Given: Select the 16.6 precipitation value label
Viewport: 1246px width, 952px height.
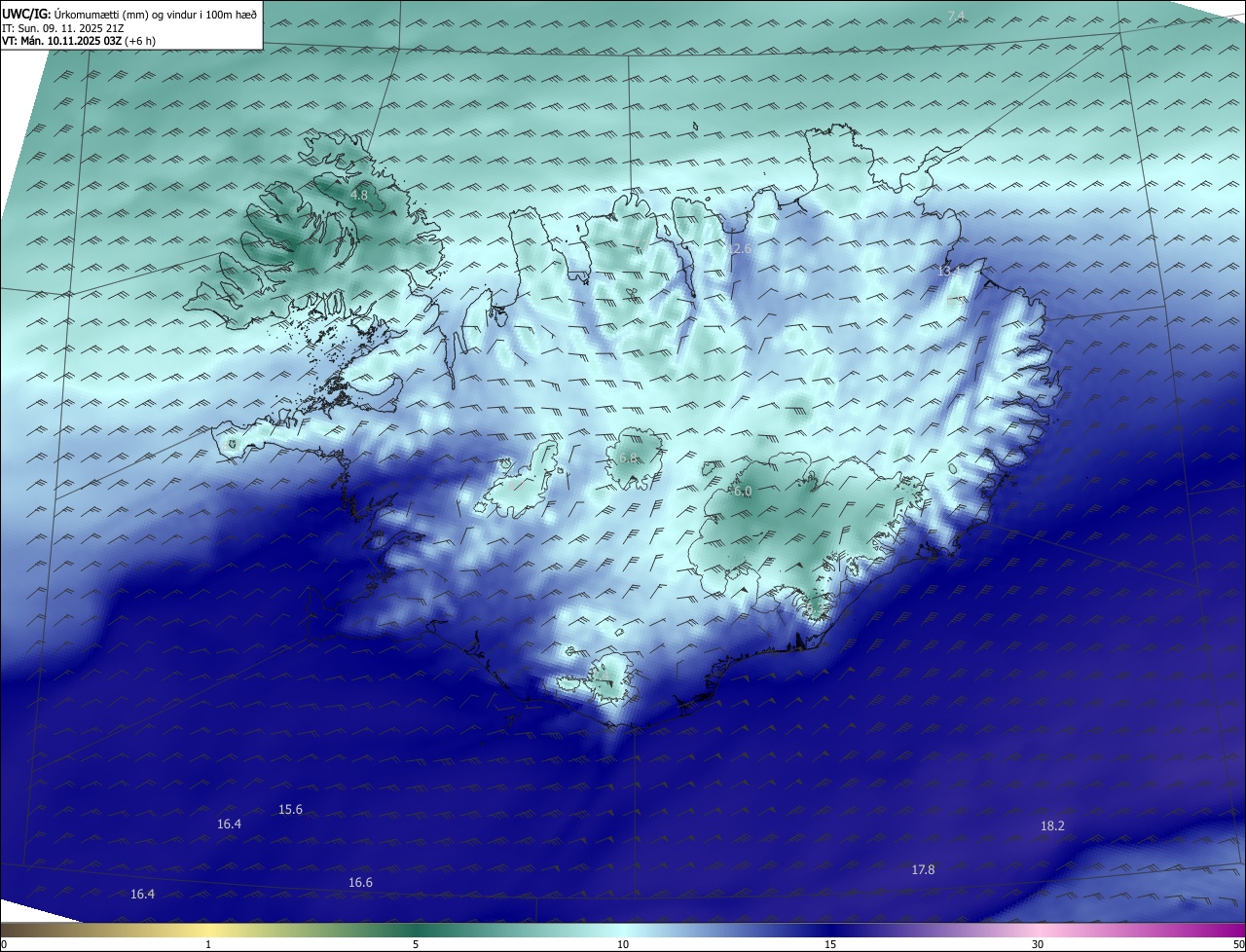Looking at the screenshot, I should [360, 883].
